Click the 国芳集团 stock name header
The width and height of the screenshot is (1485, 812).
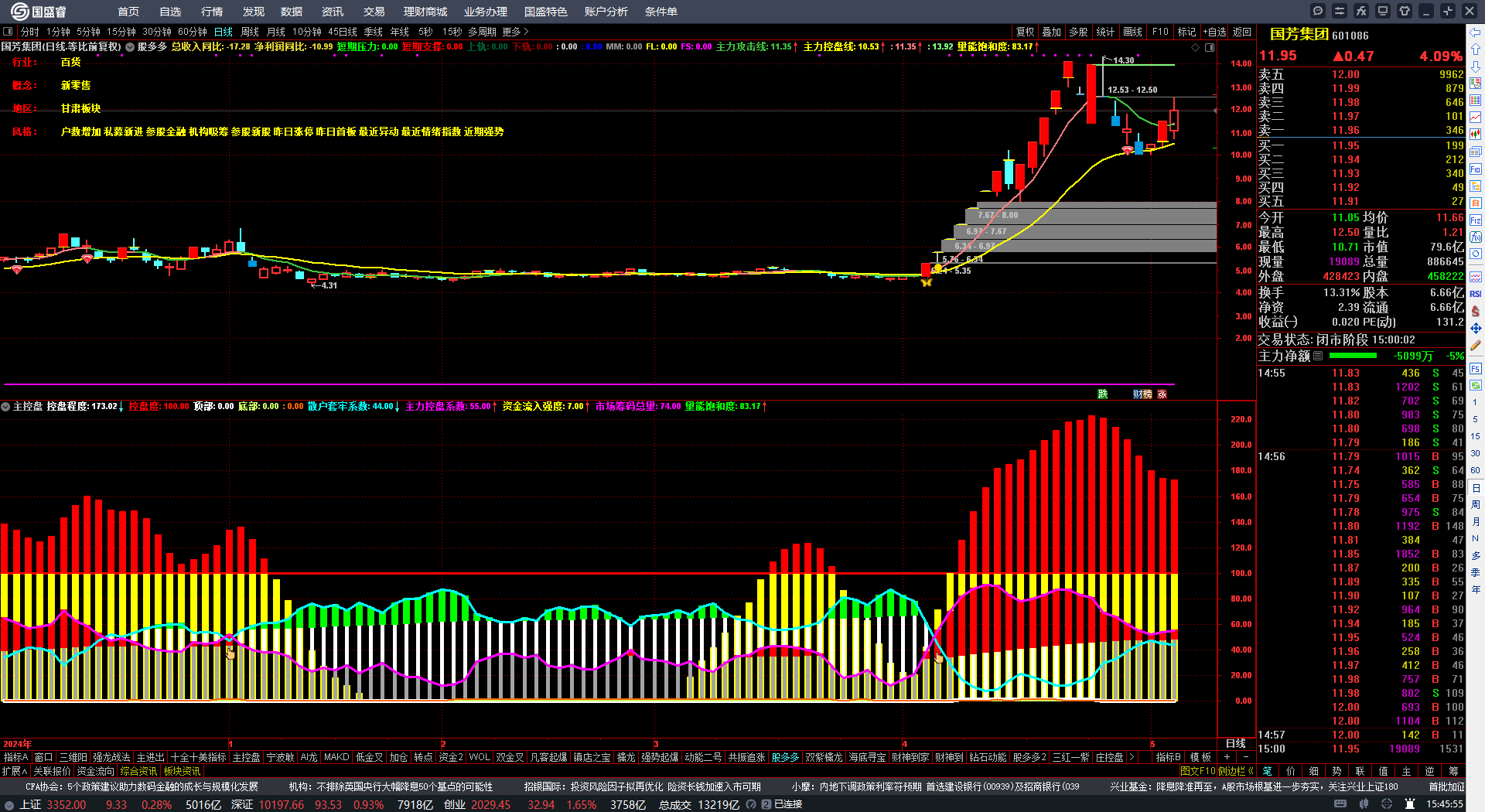coord(1299,35)
